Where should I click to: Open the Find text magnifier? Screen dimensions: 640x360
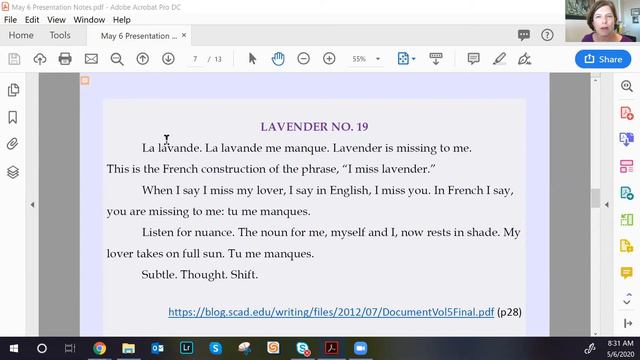point(117,59)
